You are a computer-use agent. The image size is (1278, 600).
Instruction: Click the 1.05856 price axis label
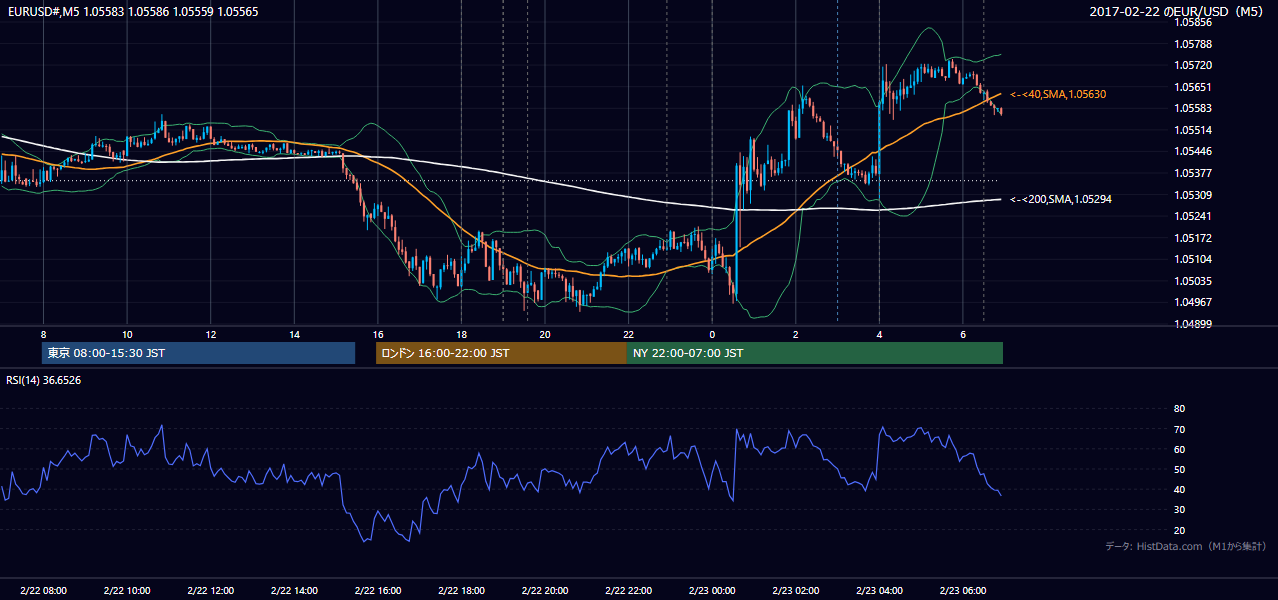1194,22
